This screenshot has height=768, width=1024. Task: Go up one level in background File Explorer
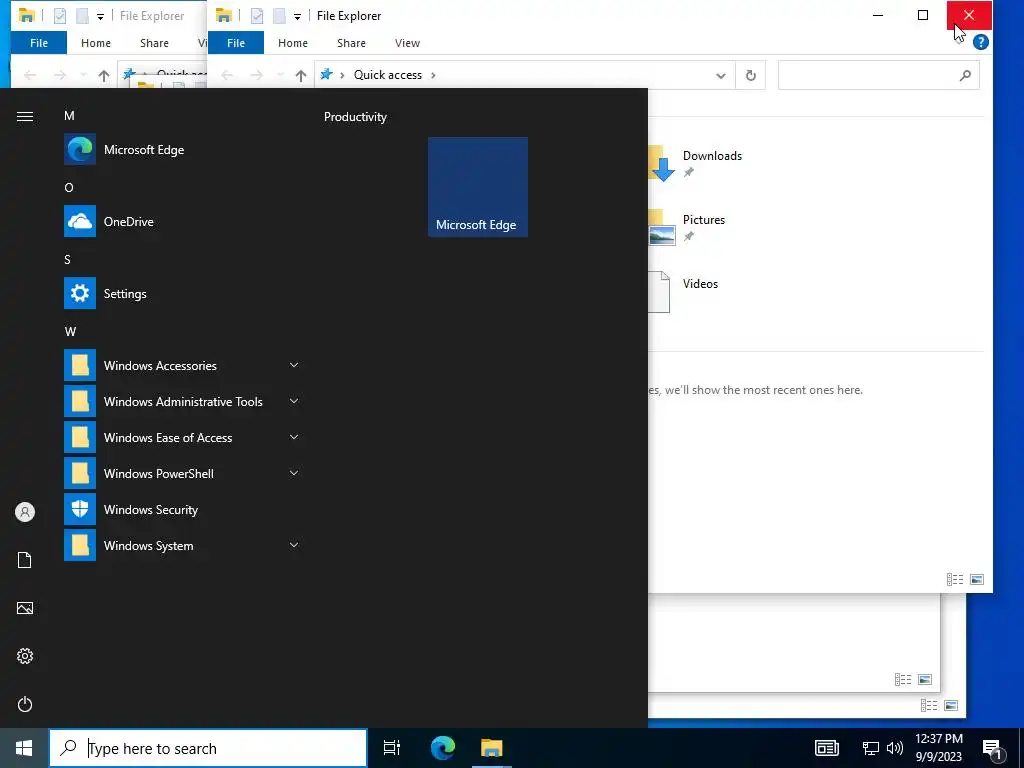click(x=103, y=75)
